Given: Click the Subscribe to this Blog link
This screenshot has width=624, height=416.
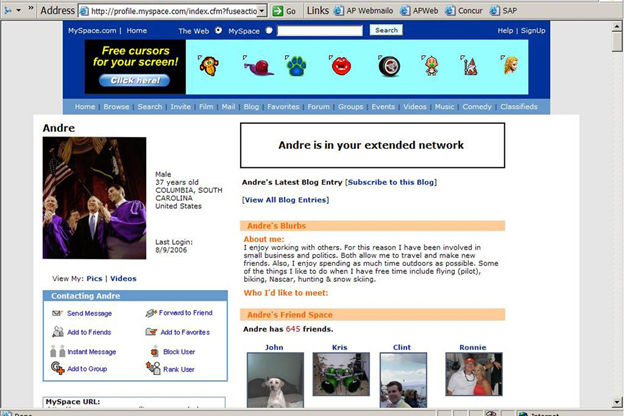Looking at the screenshot, I should click(x=391, y=182).
